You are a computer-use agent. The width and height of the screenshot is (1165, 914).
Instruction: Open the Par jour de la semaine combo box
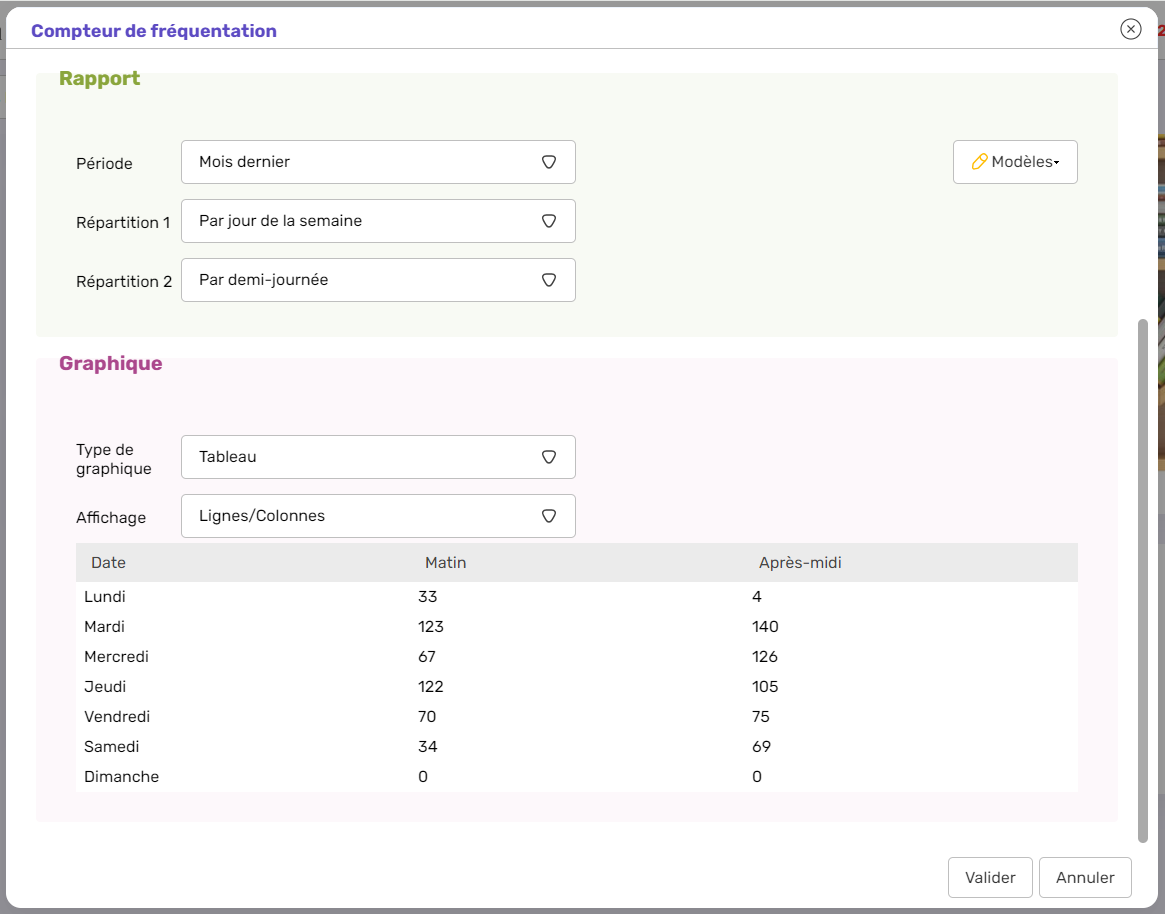tap(360, 221)
